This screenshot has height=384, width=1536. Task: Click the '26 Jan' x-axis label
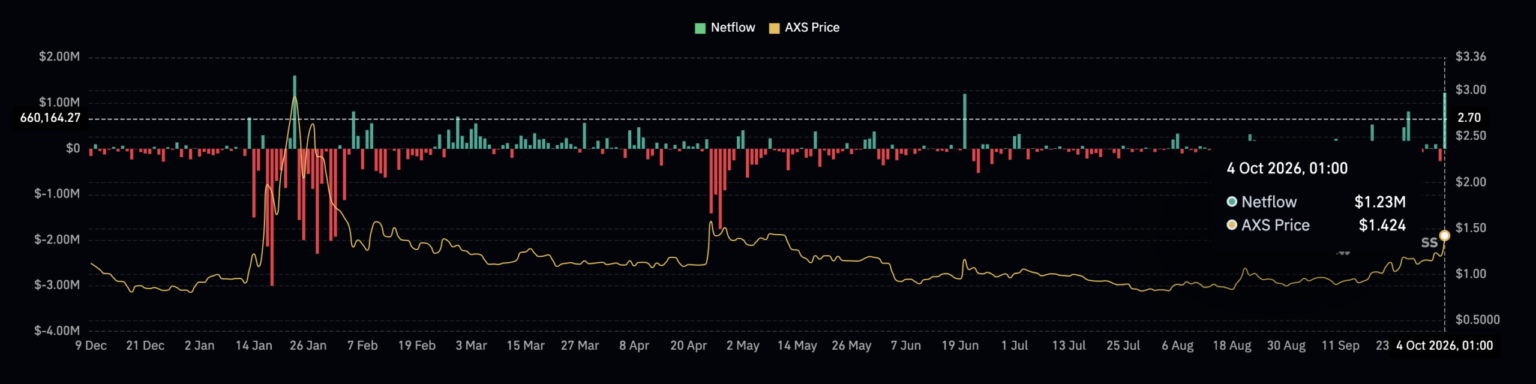[x=308, y=346]
